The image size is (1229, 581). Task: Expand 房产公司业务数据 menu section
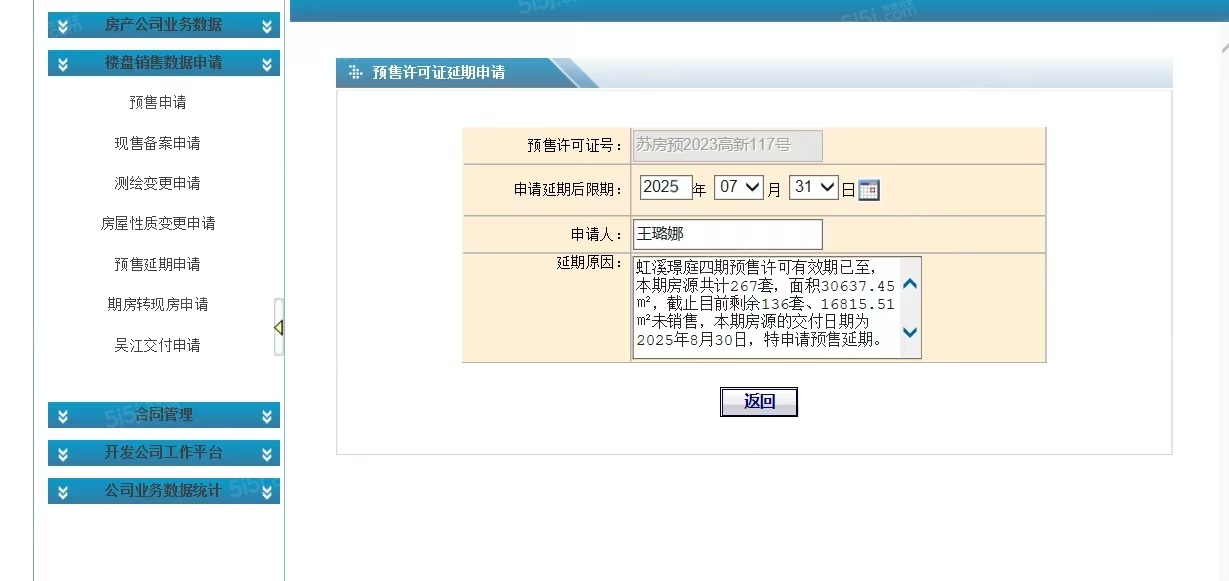click(164, 25)
